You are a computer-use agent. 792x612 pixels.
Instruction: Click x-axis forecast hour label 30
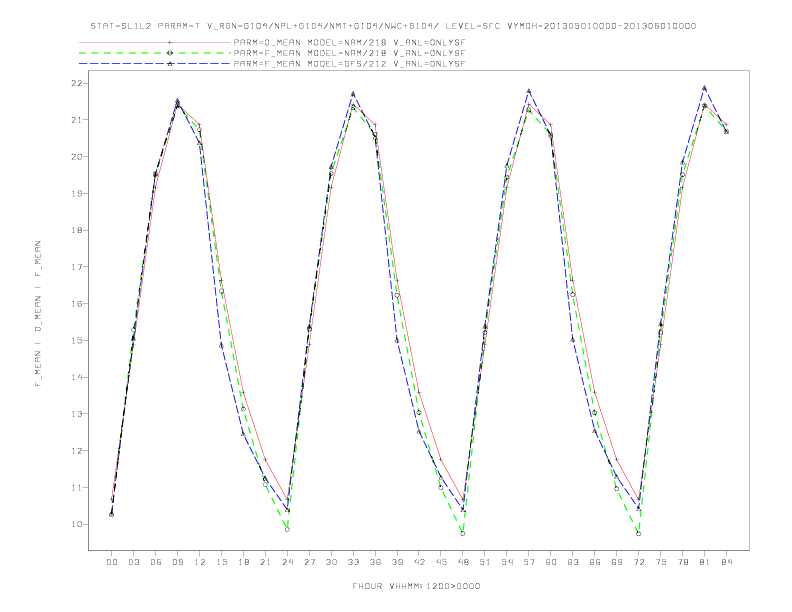pyautogui.click(x=331, y=562)
